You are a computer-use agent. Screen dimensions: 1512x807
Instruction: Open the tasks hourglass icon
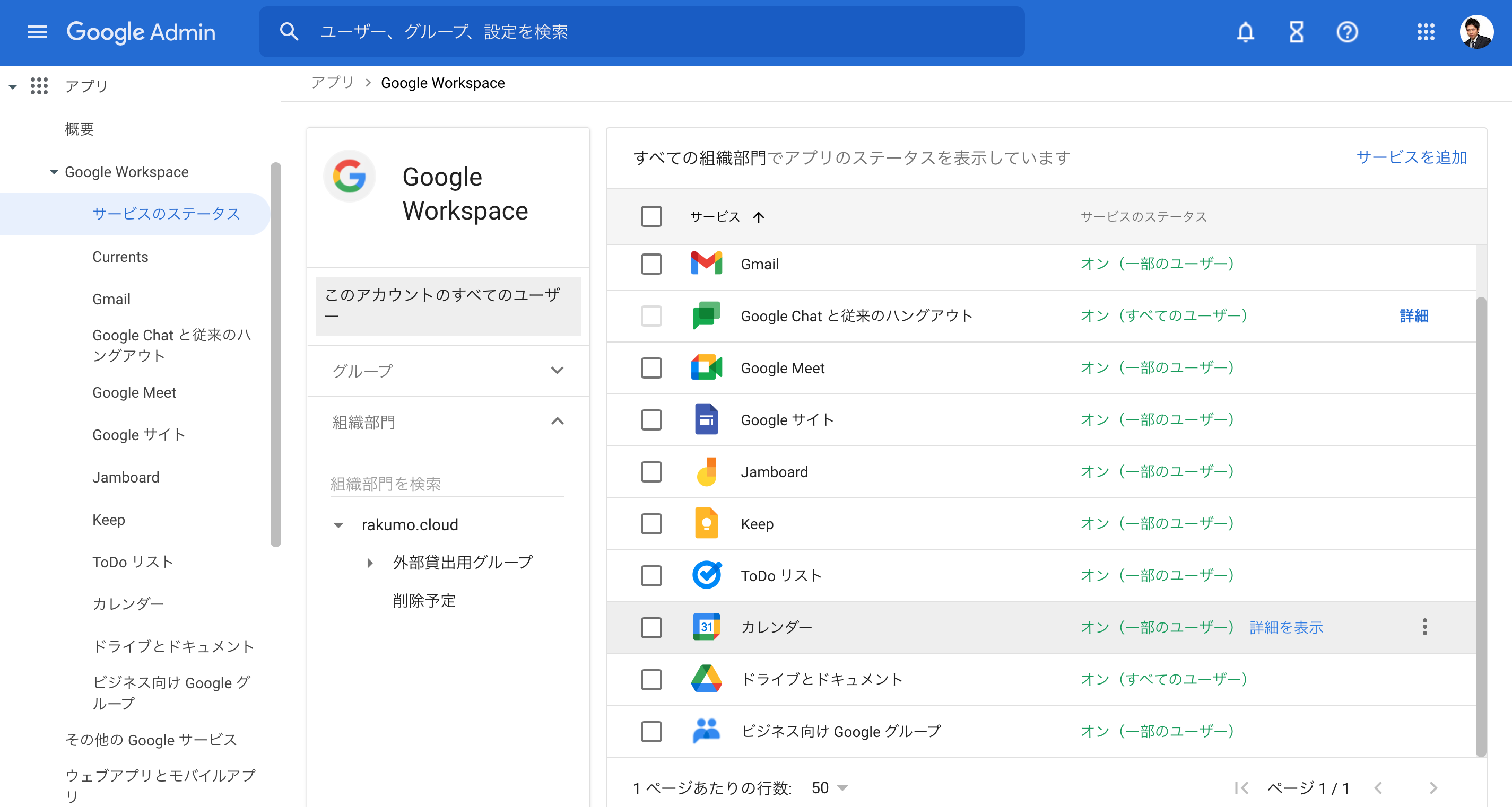1296,32
